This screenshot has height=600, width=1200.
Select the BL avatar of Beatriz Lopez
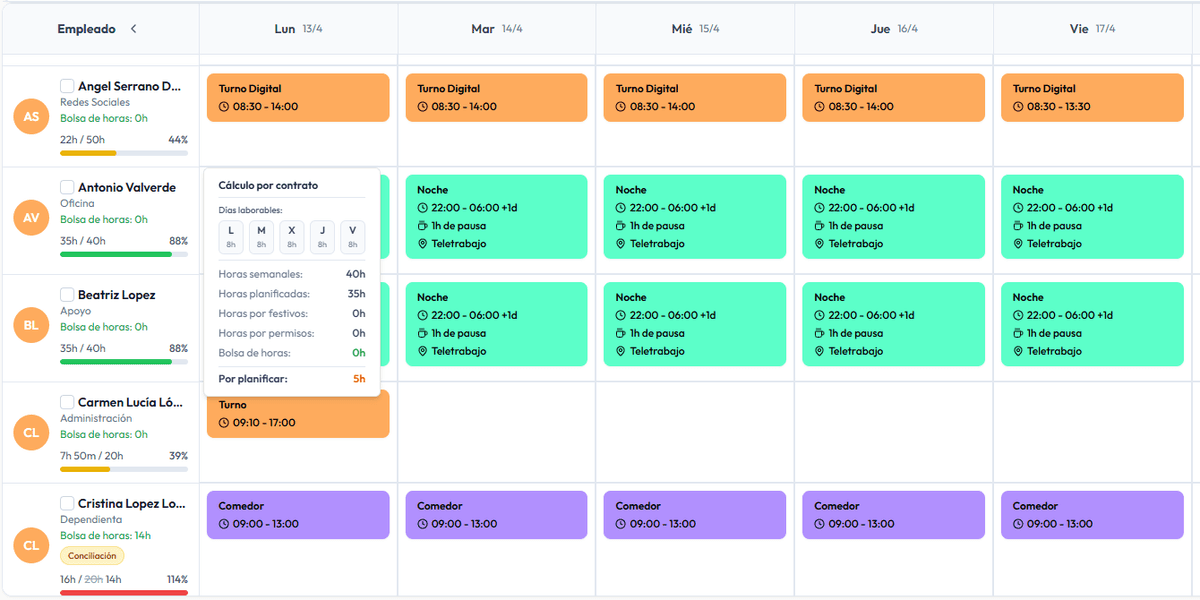(31, 325)
